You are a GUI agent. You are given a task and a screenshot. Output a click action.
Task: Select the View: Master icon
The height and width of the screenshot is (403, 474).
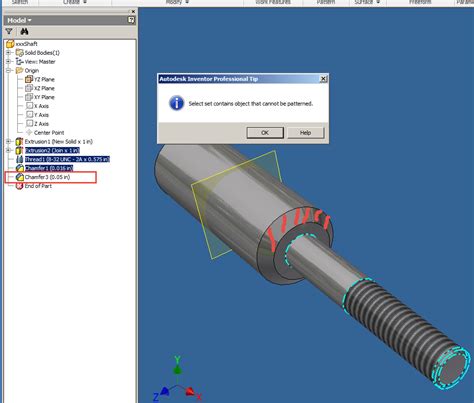click(20, 62)
